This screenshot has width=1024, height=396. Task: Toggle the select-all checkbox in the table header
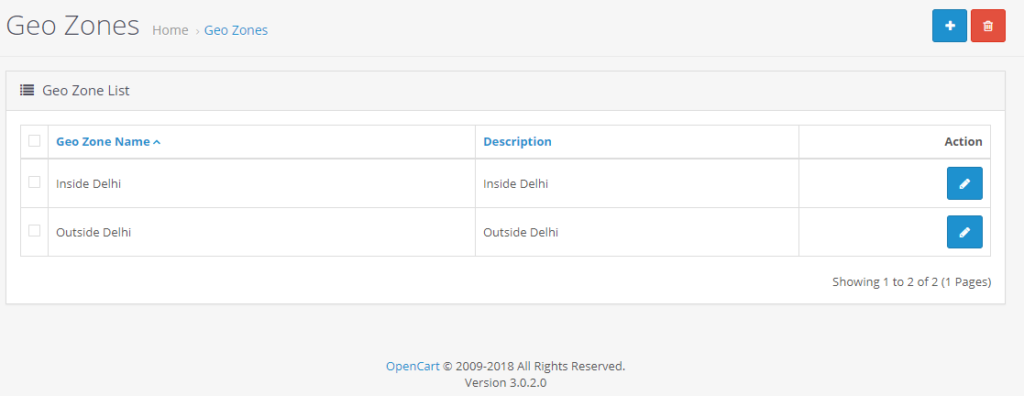tap(34, 141)
